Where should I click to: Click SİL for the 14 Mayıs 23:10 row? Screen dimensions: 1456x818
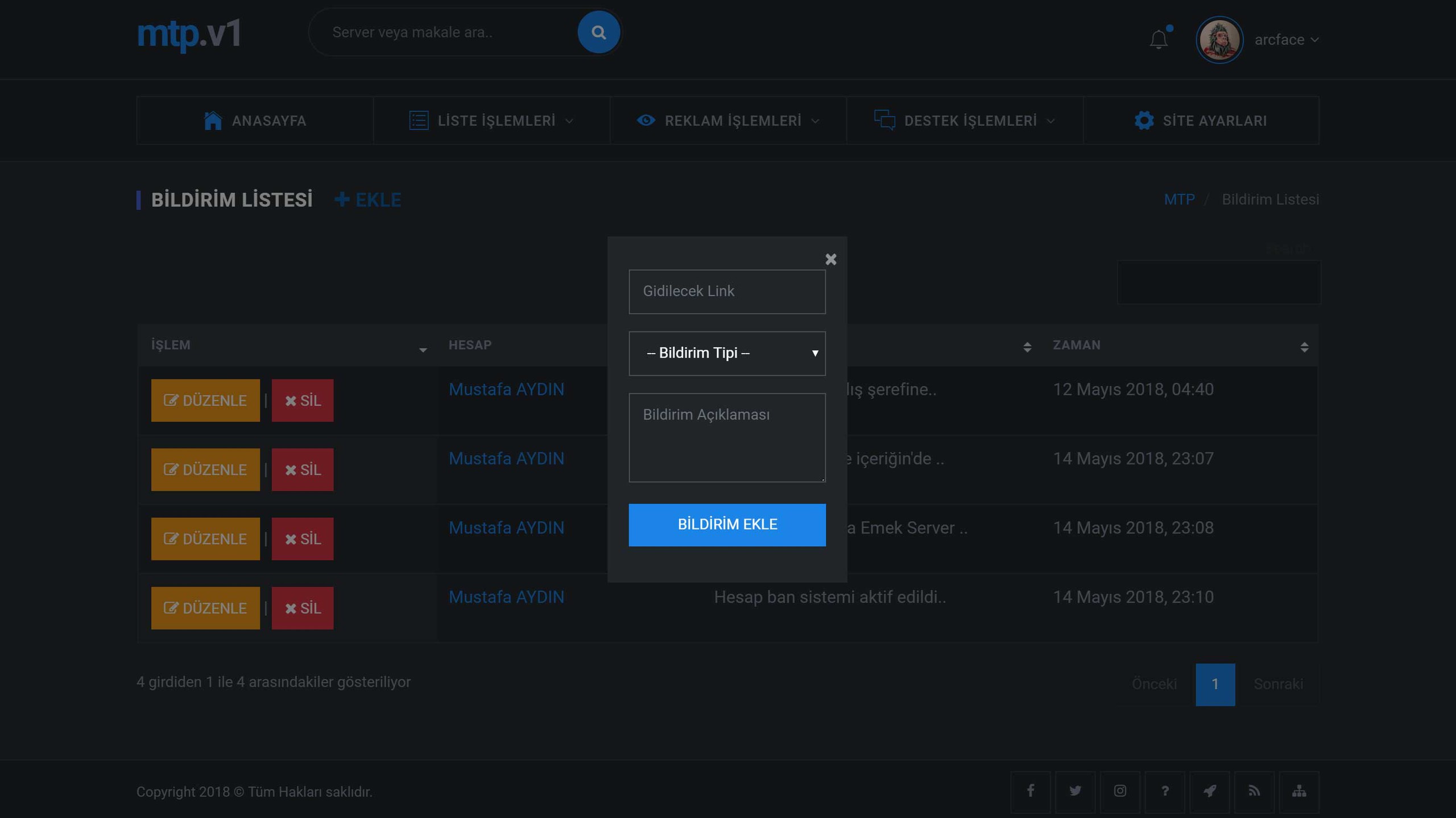pos(303,608)
